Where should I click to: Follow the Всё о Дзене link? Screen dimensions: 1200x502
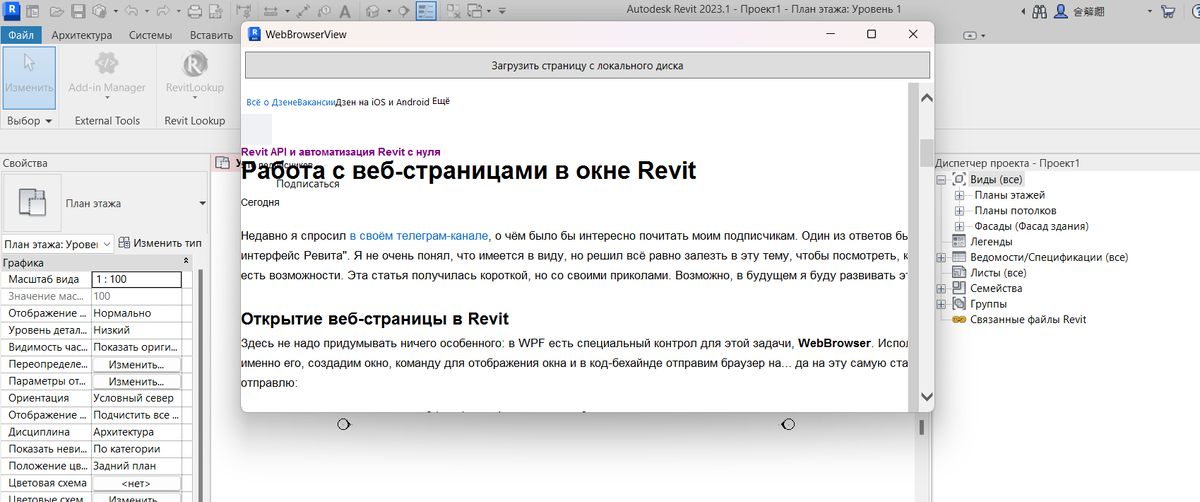click(x=271, y=102)
